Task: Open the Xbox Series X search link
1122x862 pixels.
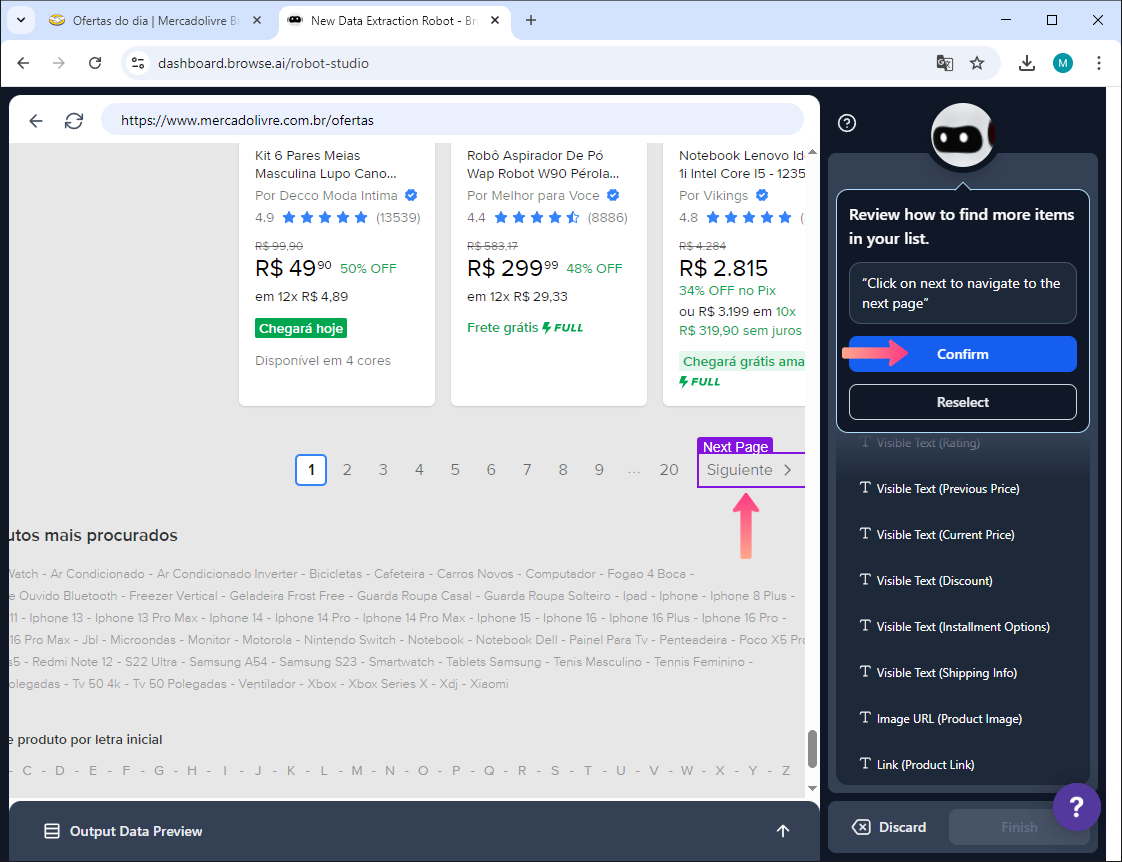Action: pyautogui.click(x=388, y=684)
